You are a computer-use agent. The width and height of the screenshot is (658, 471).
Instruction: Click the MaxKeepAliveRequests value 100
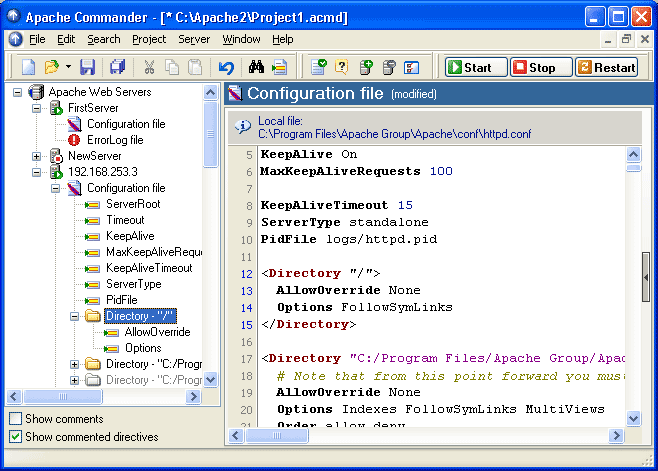click(441, 171)
